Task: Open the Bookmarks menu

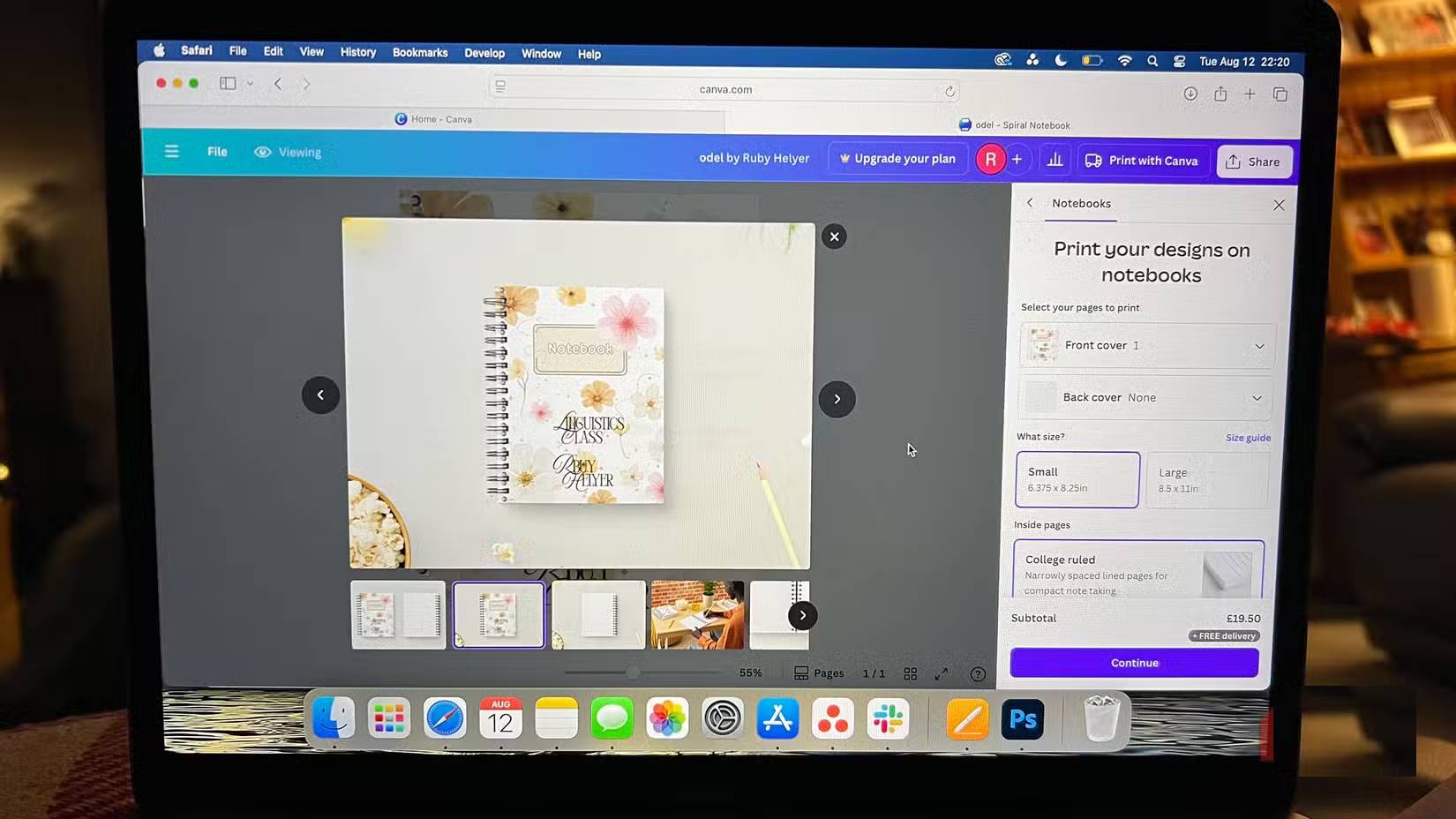Action: tap(420, 53)
